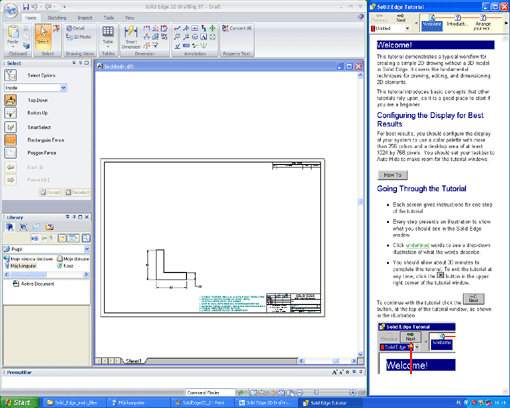Expand the Paste dropdown arrow
This screenshot has height=408, width=510.
click(x=13, y=47)
